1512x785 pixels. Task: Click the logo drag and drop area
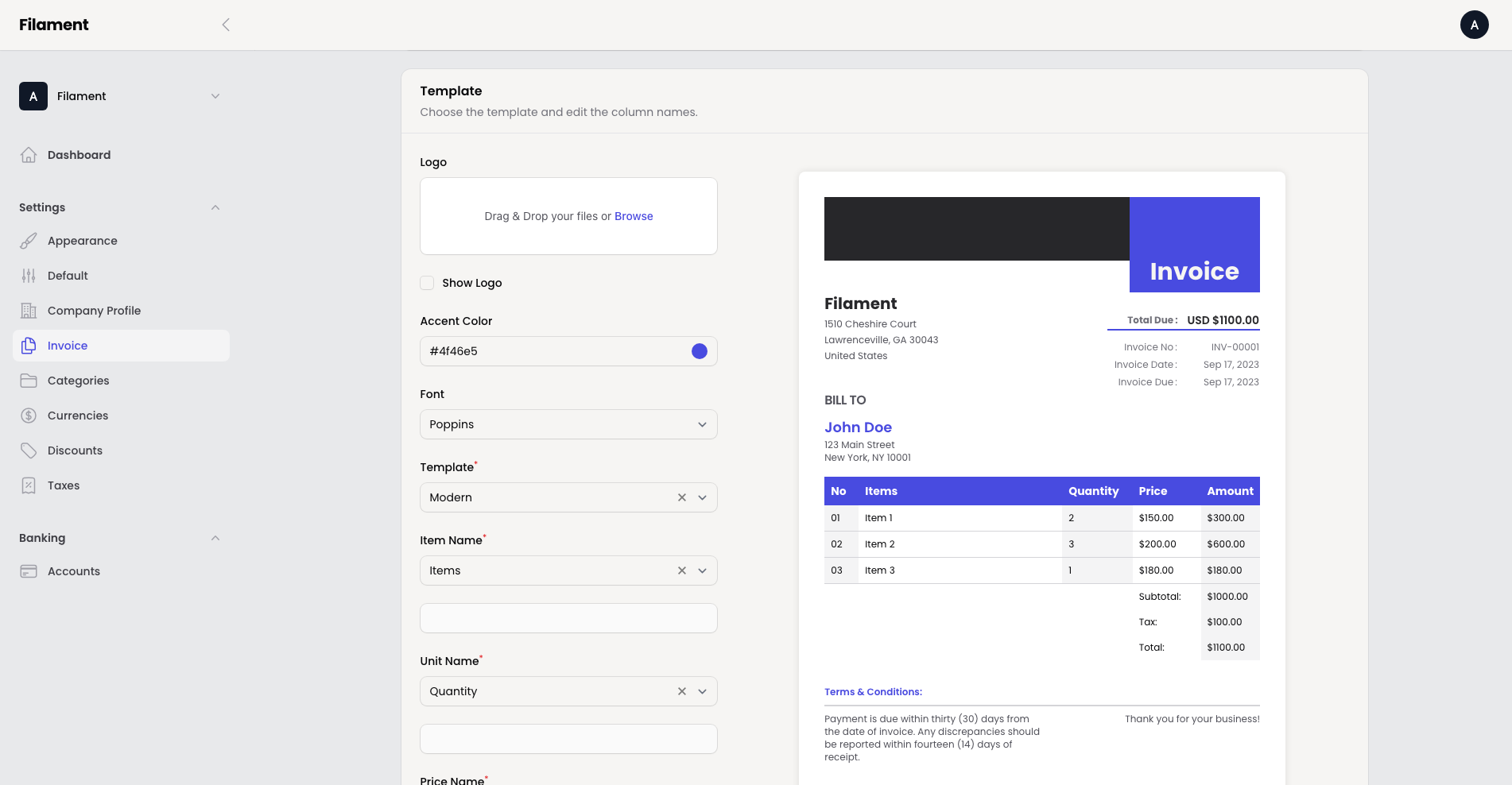point(568,216)
